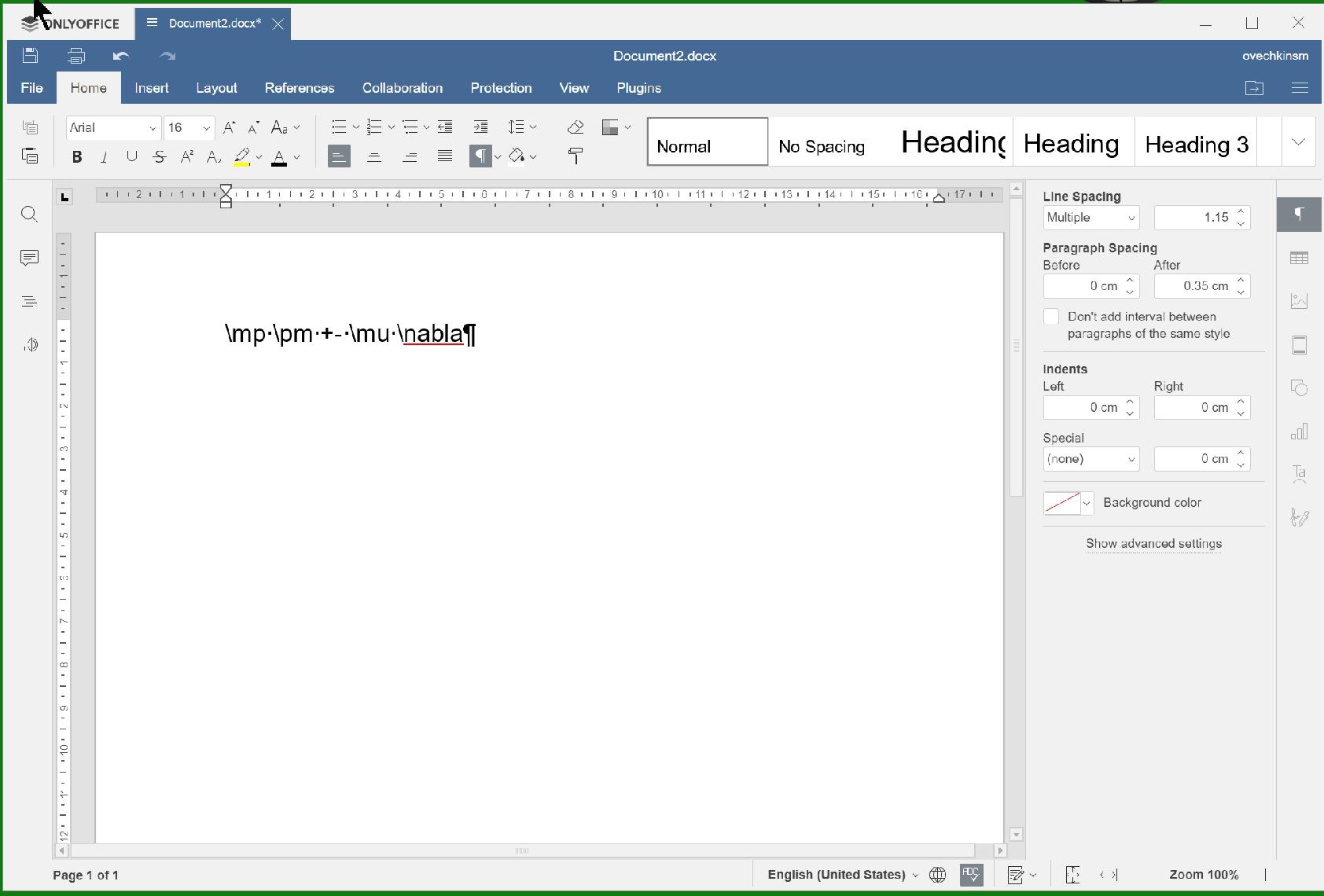The image size is (1324, 896).
Task: Apply the Normal style
Action: click(x=708, y=142)
